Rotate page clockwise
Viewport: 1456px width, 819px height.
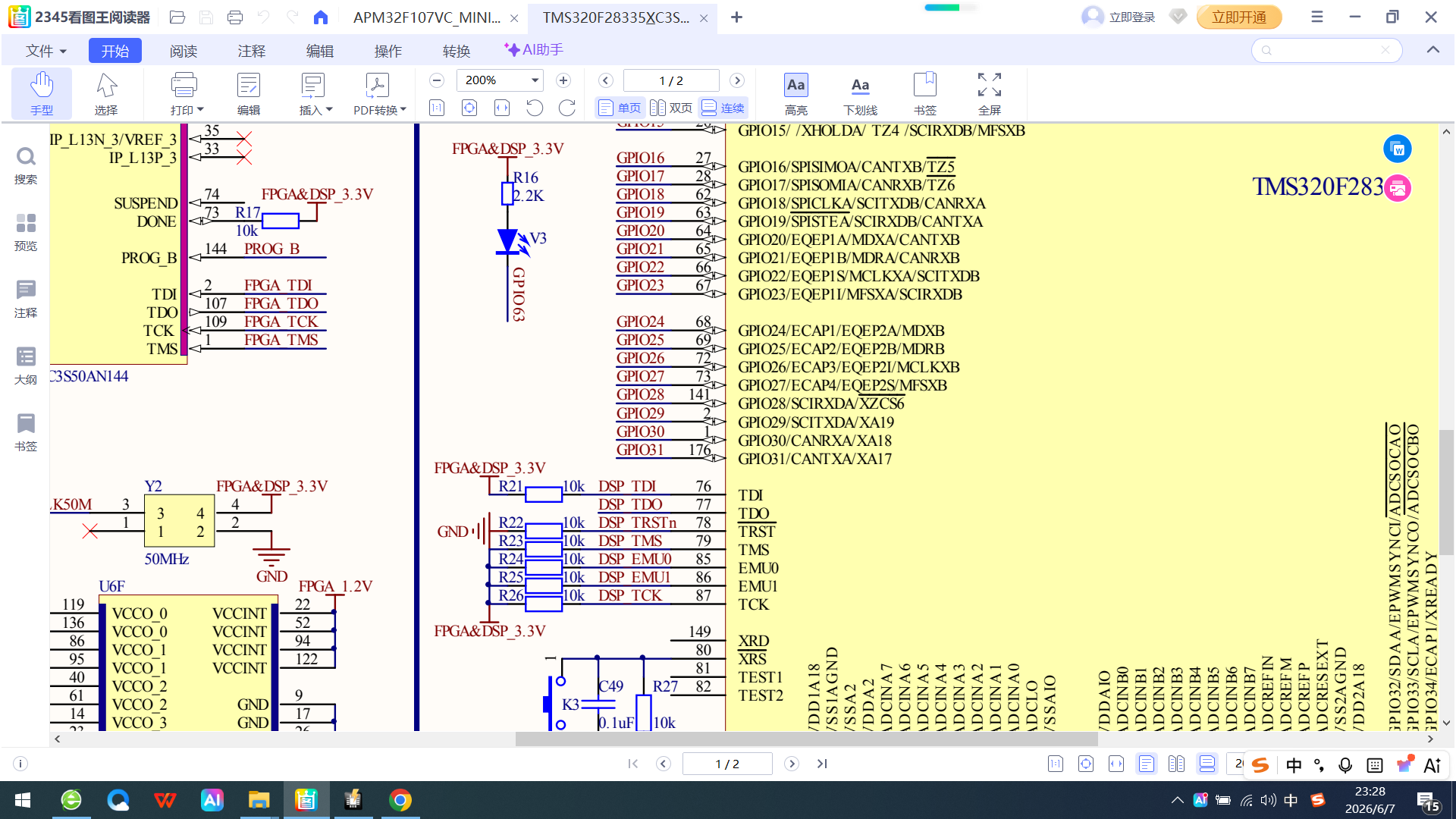(x=567, y=108)
